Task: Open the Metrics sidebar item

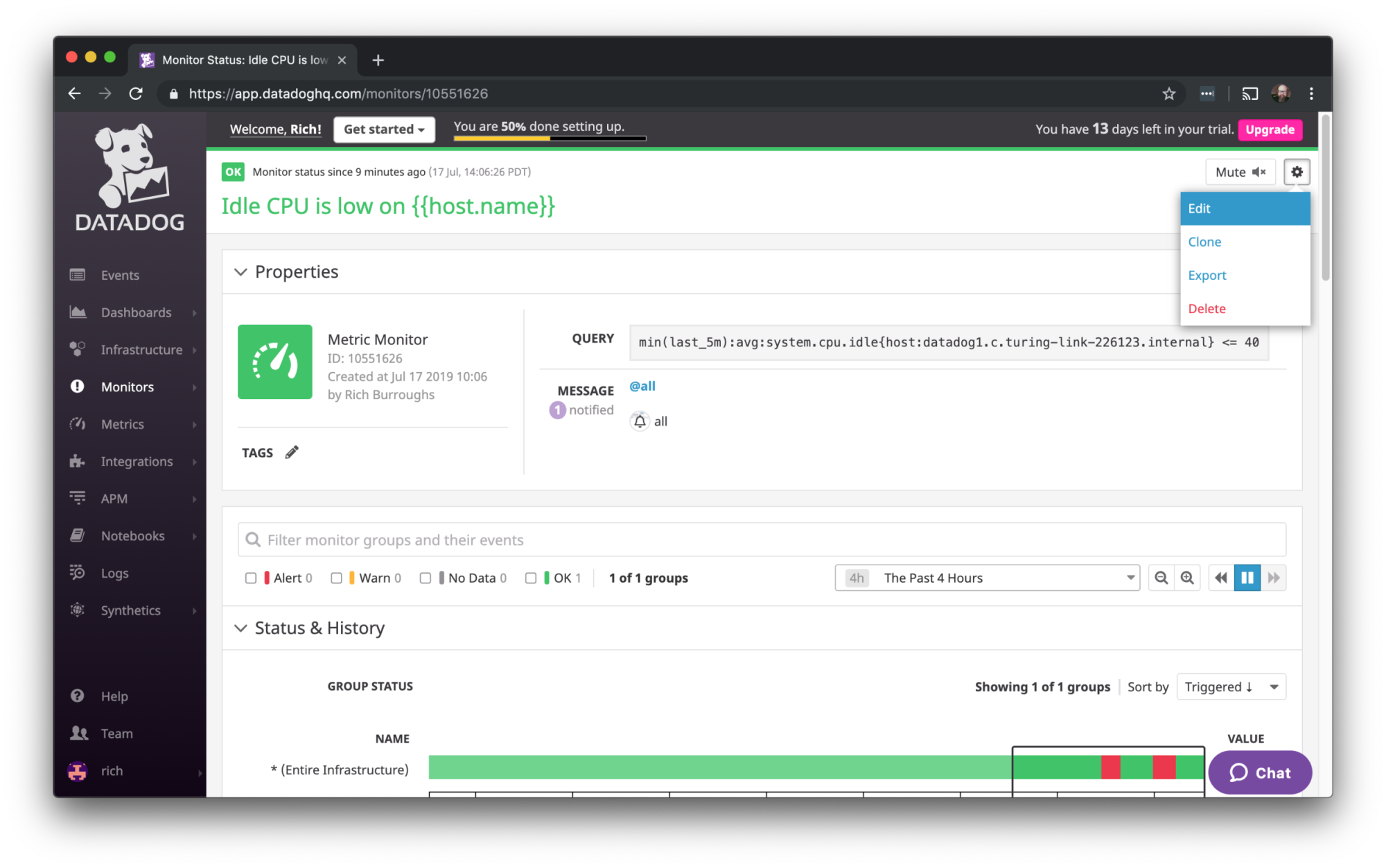Action: click(123, 424)
